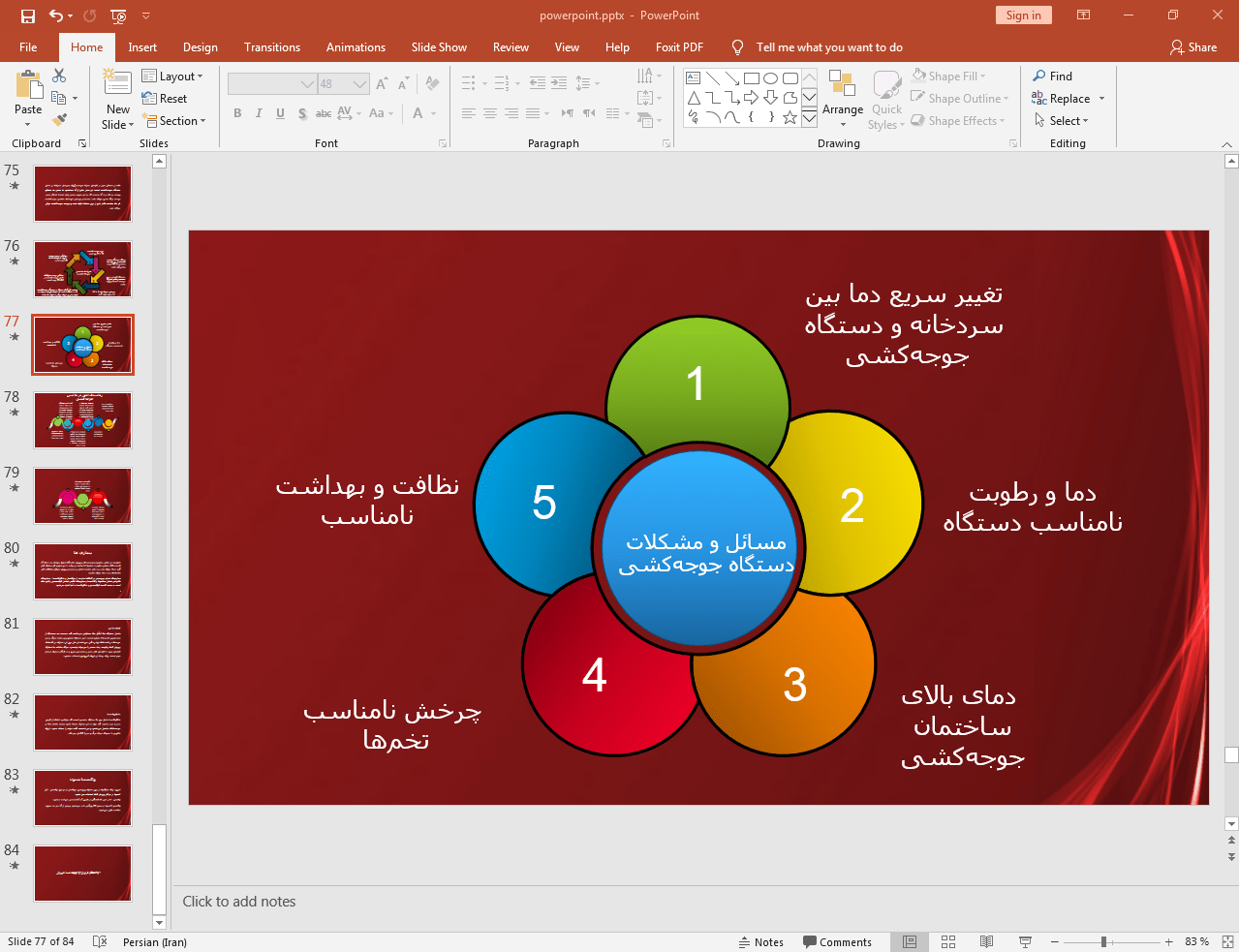Click the Decrease List Level indent icon
1239x952 pixels.
pyautogui.click(x=538, y=83)
